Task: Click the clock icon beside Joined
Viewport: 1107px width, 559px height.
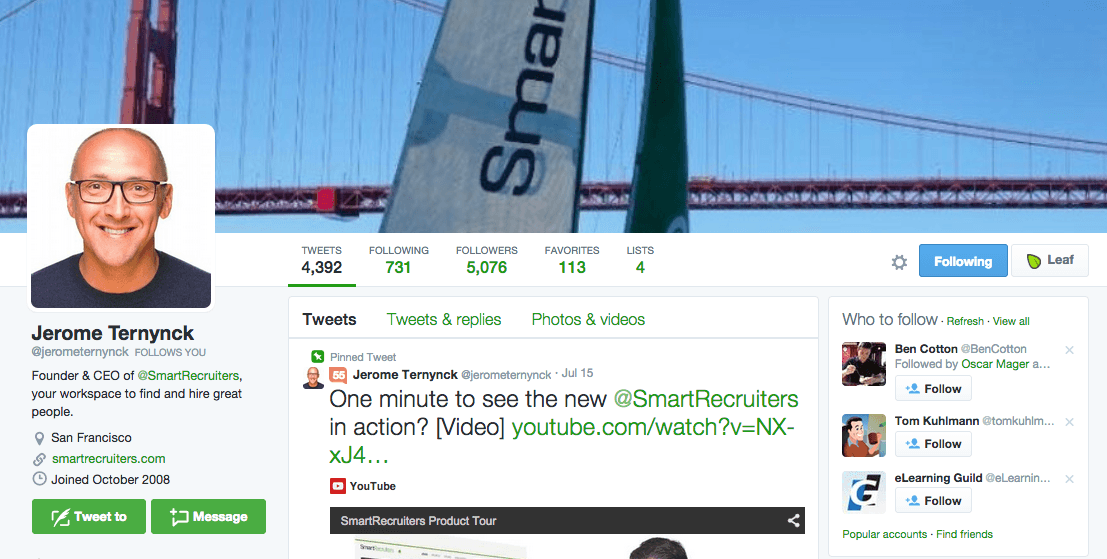Action: [40, 479]
